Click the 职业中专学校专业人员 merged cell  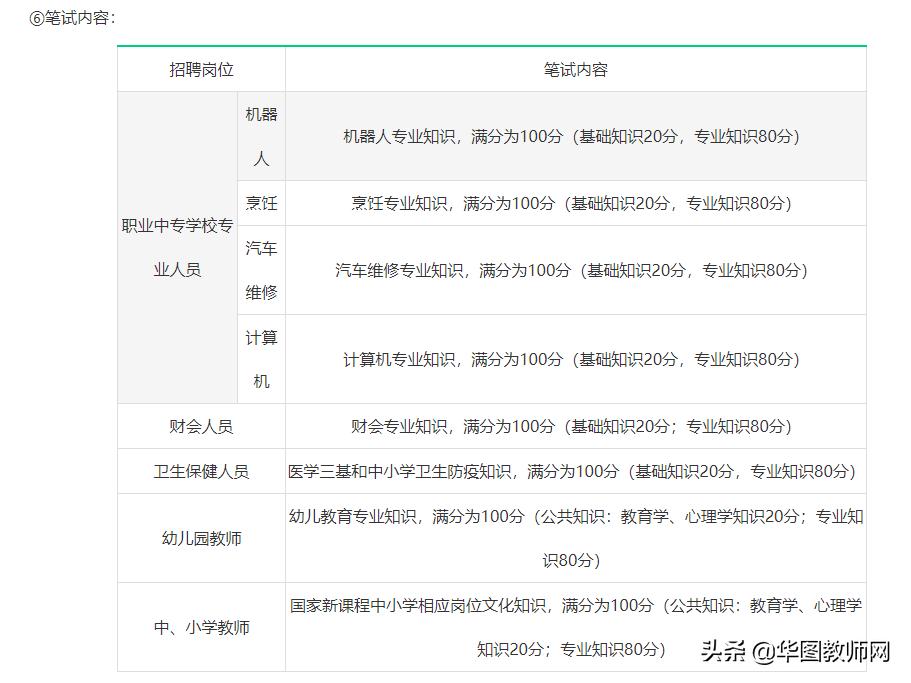178,247
